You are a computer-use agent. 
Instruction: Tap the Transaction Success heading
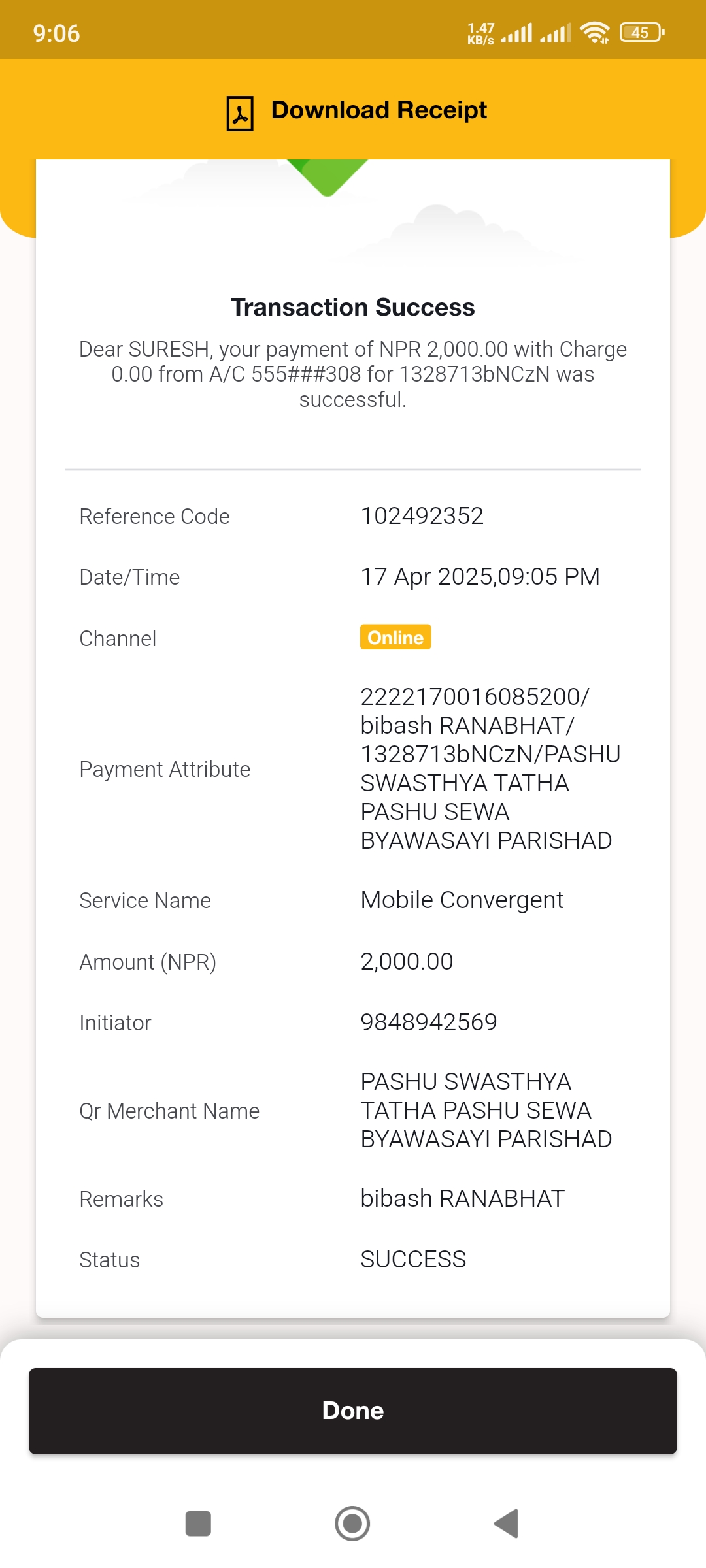353,307
